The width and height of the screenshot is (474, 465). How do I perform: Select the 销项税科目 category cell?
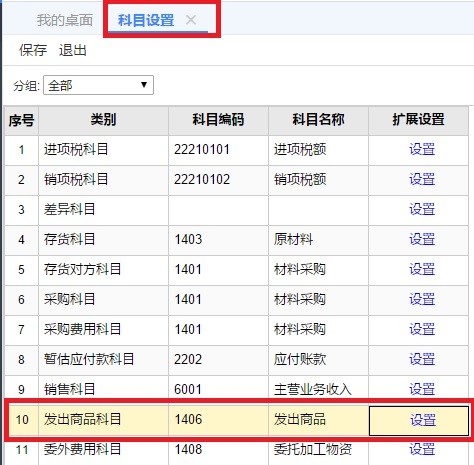103,180
